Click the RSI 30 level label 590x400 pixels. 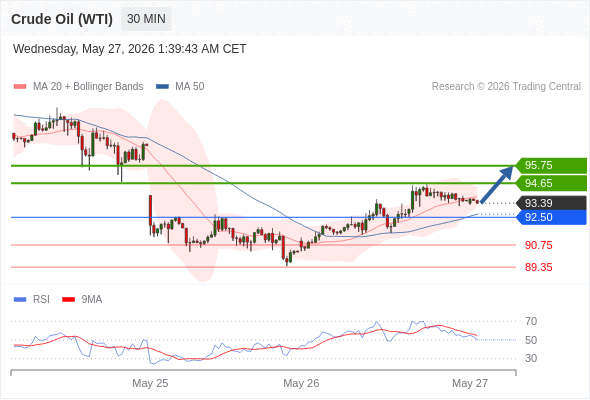point(531,358)
